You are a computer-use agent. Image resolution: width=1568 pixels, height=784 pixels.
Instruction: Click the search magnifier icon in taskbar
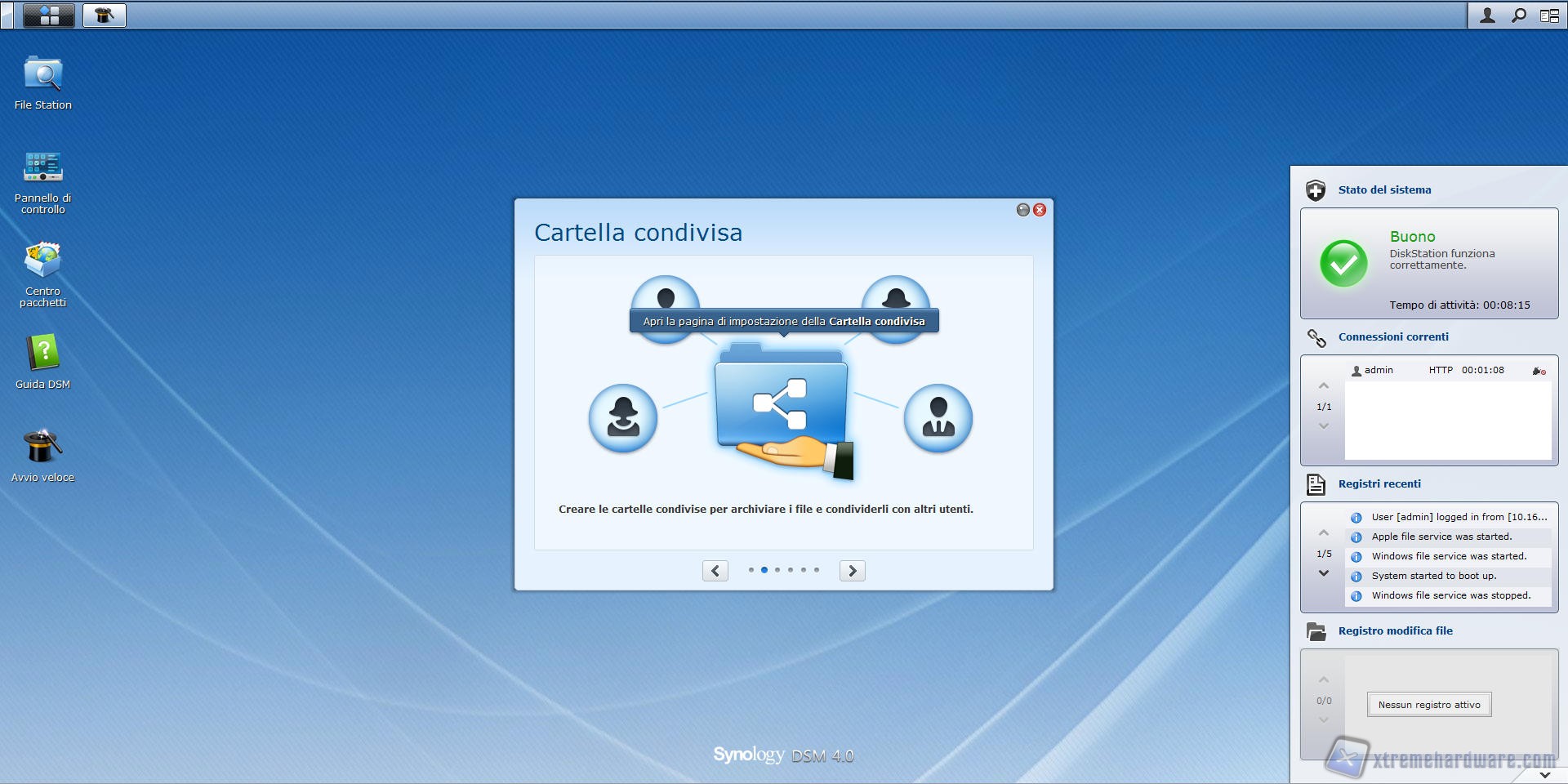tap(1518, 16)
